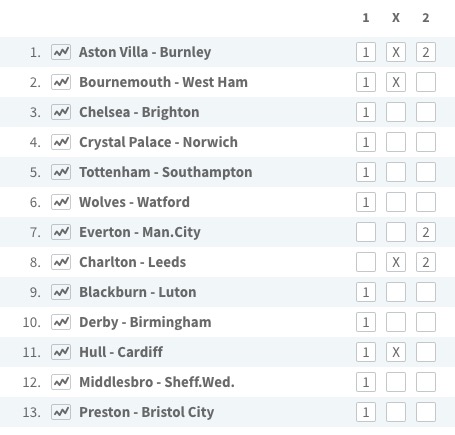455x435 pixels.
Task: Show stats graph for Hull - Cardiff
Action: (61, 352)
